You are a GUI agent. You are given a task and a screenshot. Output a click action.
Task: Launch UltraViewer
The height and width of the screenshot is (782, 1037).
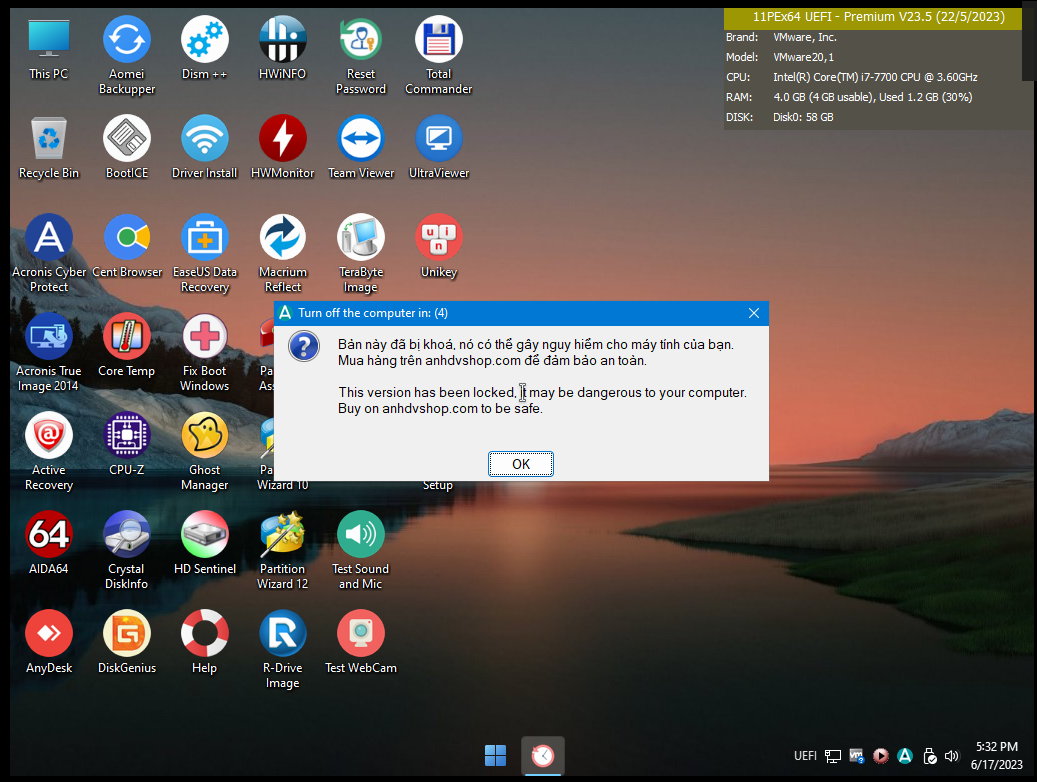point(438,147)
